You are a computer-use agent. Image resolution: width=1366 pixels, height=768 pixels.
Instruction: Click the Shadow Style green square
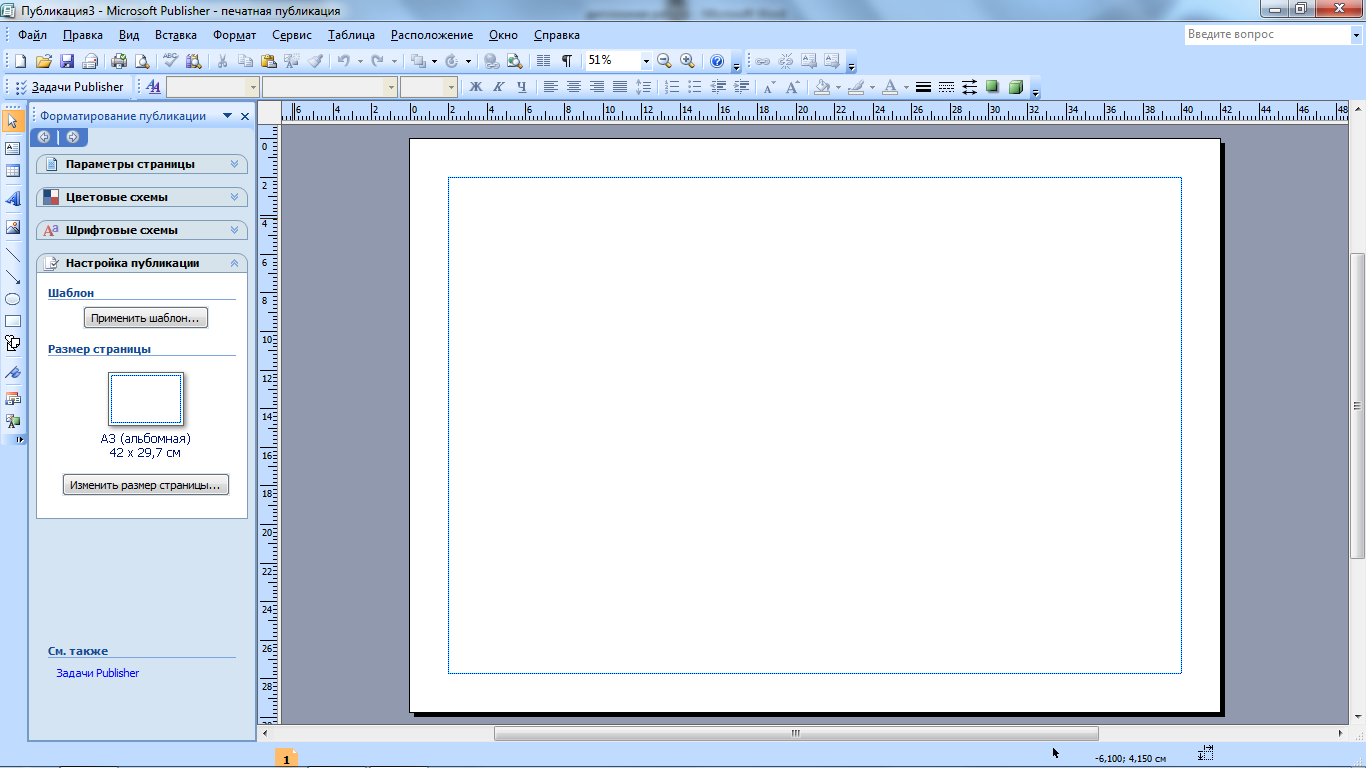point(992,87)
